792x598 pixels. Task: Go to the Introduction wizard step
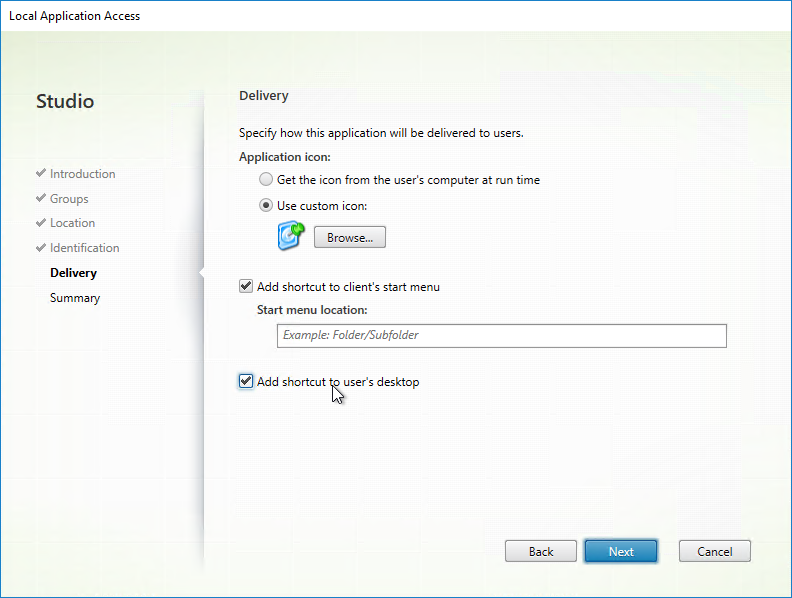pos(82,174)
